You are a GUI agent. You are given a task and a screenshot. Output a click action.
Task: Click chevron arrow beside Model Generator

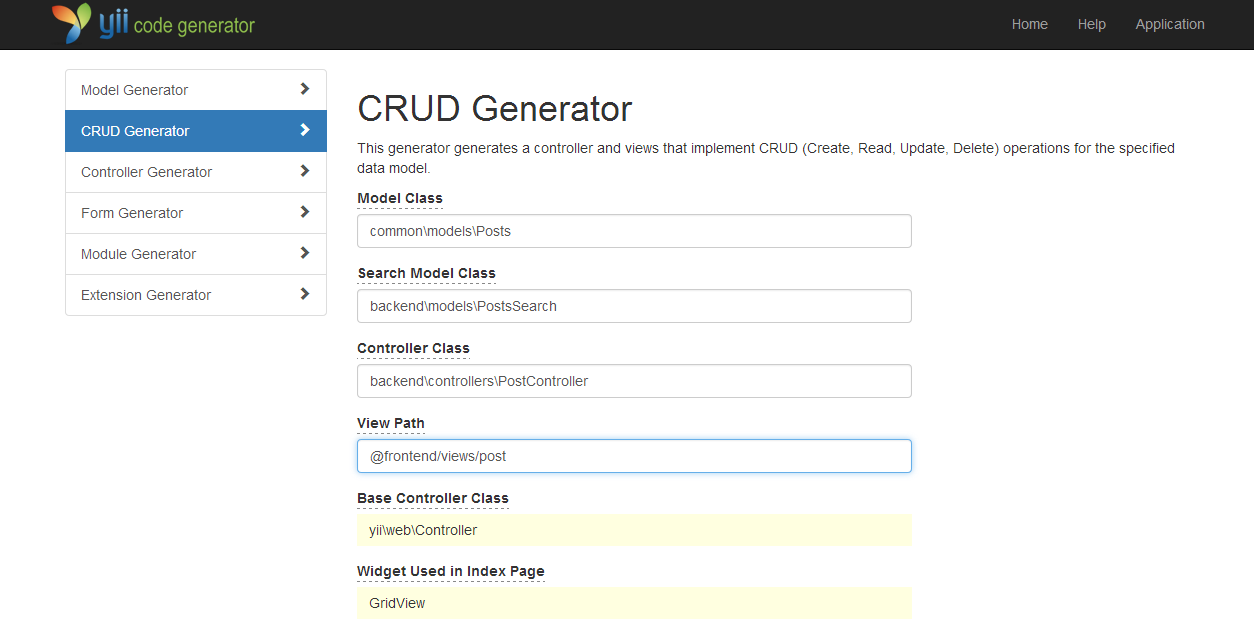click(x=305, y=89)
